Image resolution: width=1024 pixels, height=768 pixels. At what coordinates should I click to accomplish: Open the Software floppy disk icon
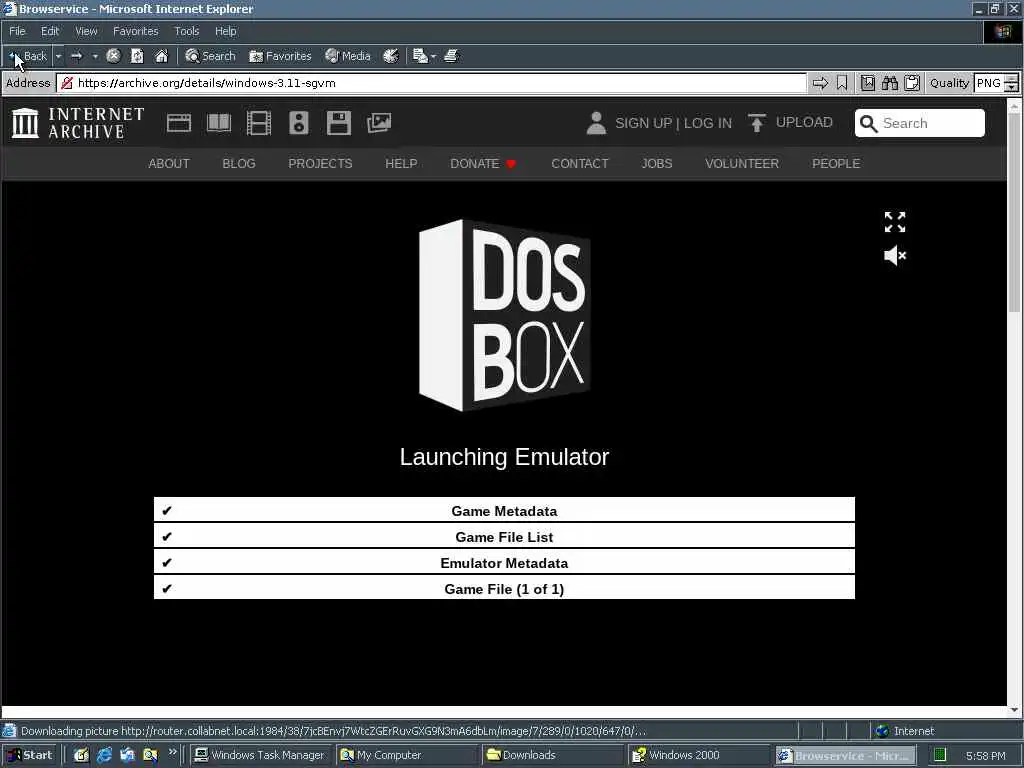339,123
